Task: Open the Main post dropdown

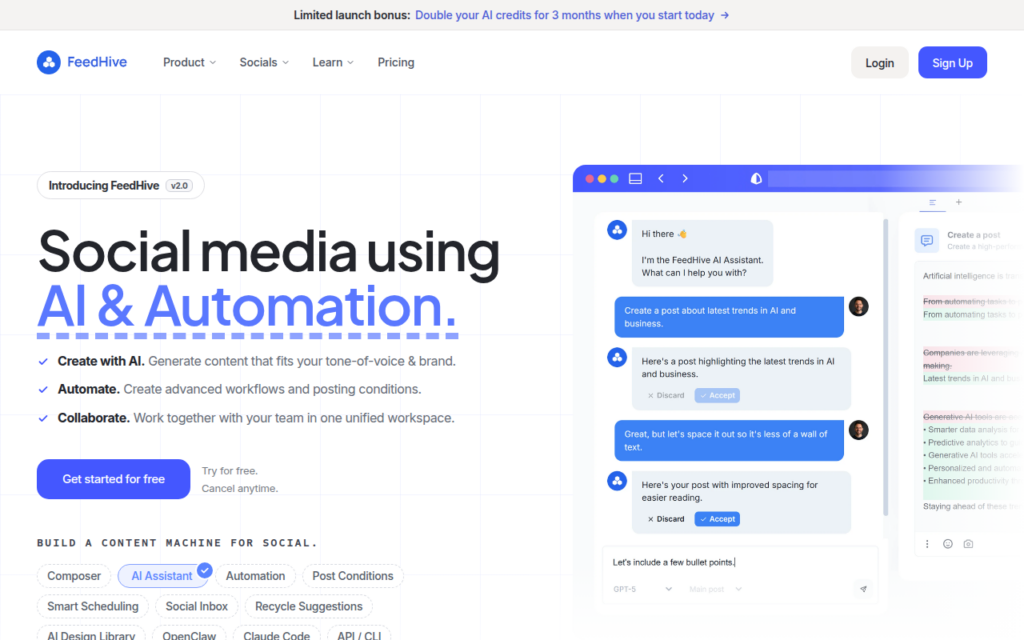Action: (716, 589)
